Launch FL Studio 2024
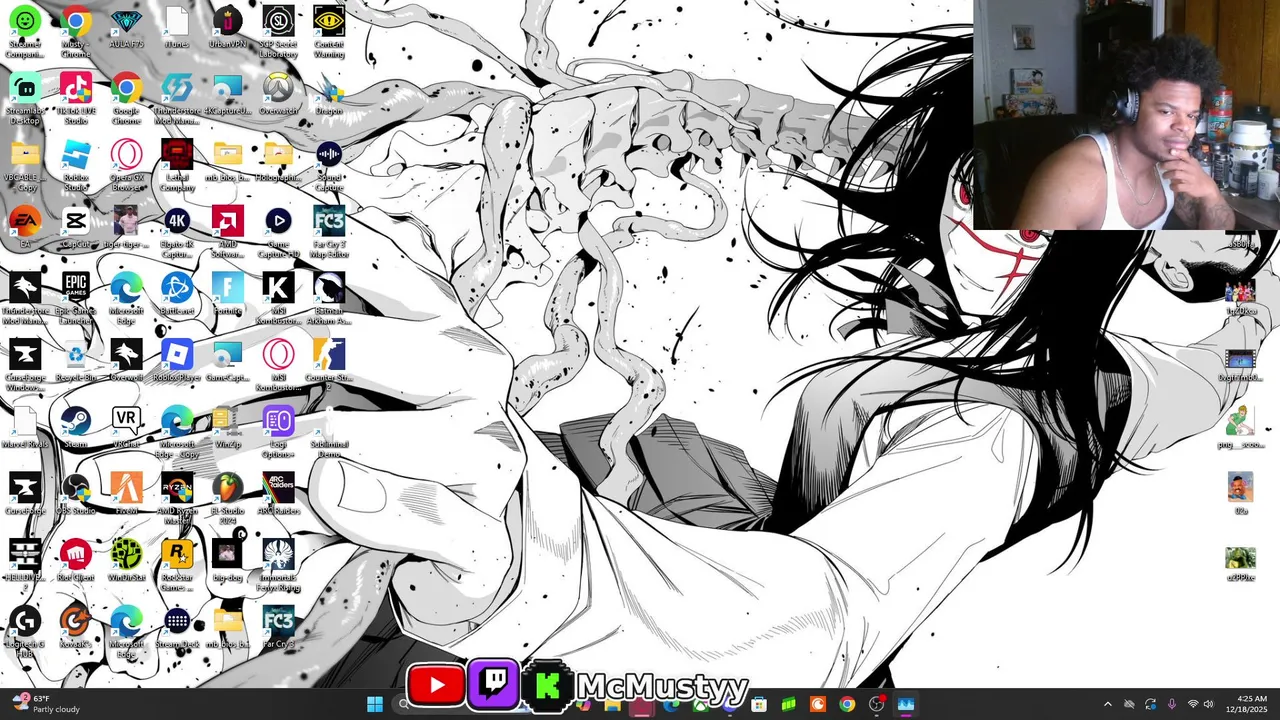Image resolution: width=1280 pixels, height=720 pixels. (227, 498)
